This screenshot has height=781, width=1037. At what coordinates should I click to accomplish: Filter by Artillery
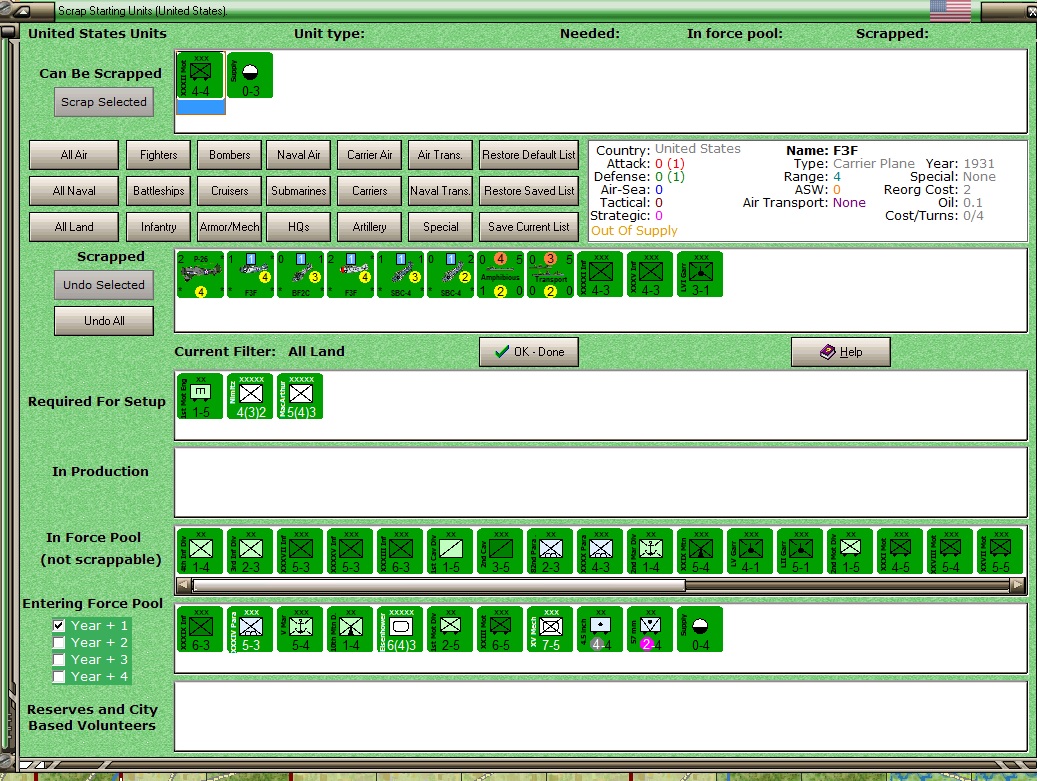[370, 227]
